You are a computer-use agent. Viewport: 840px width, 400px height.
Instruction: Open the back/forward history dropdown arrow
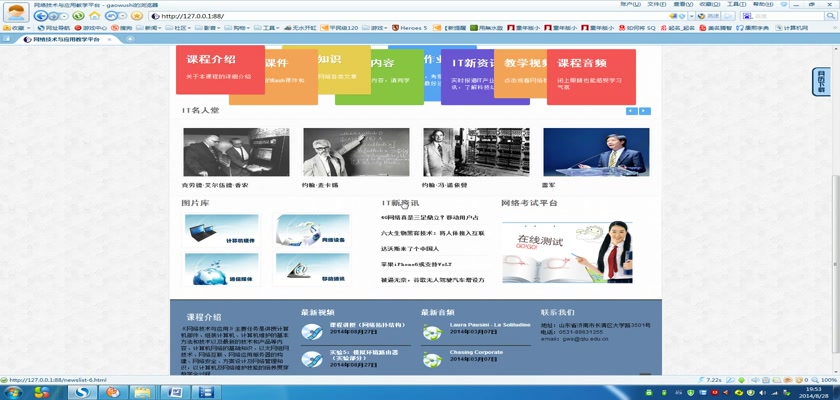click(x=64, y=16)
